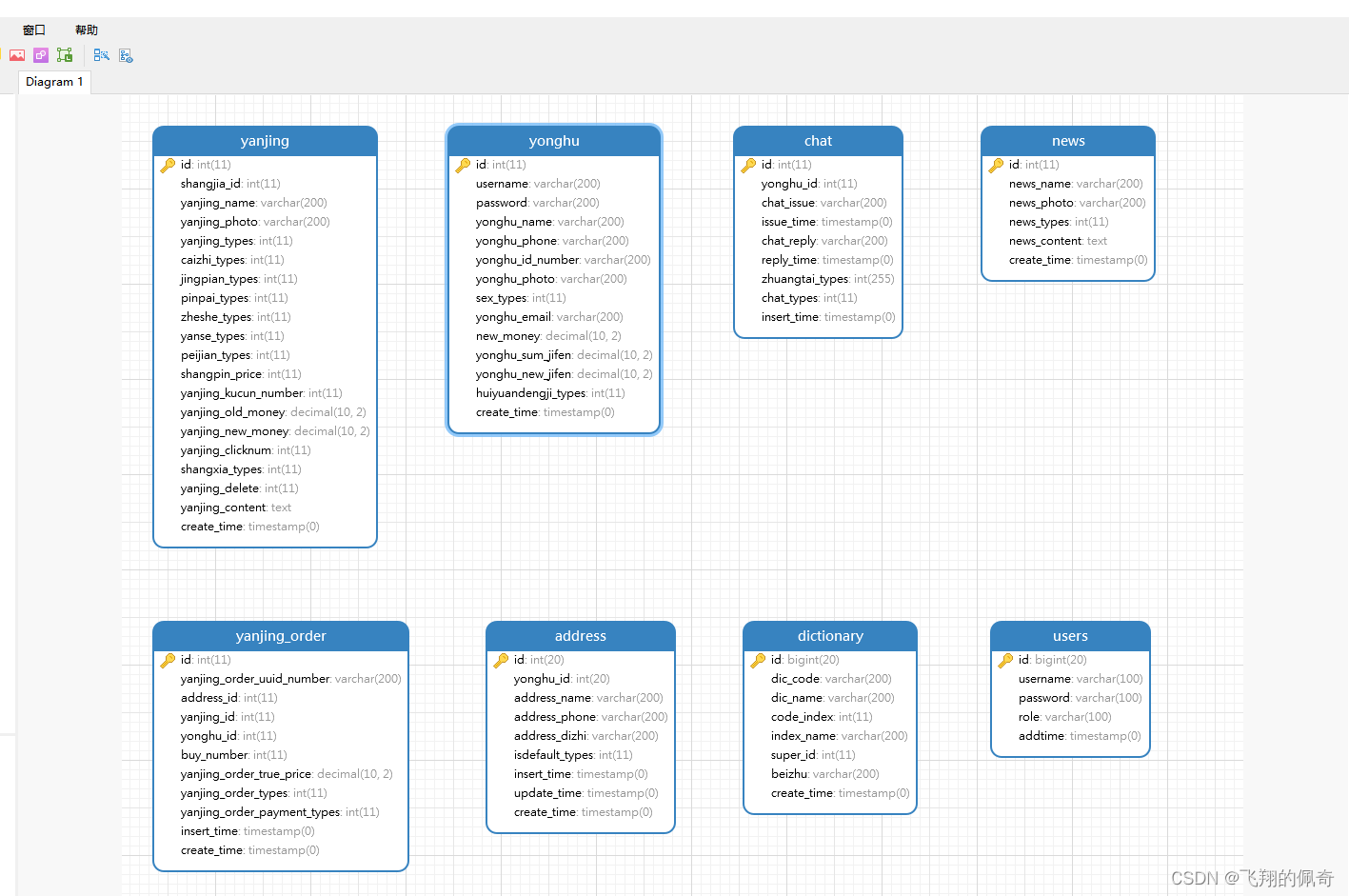
Task: Open the 帮助 menu
Action: click(87, 30)
